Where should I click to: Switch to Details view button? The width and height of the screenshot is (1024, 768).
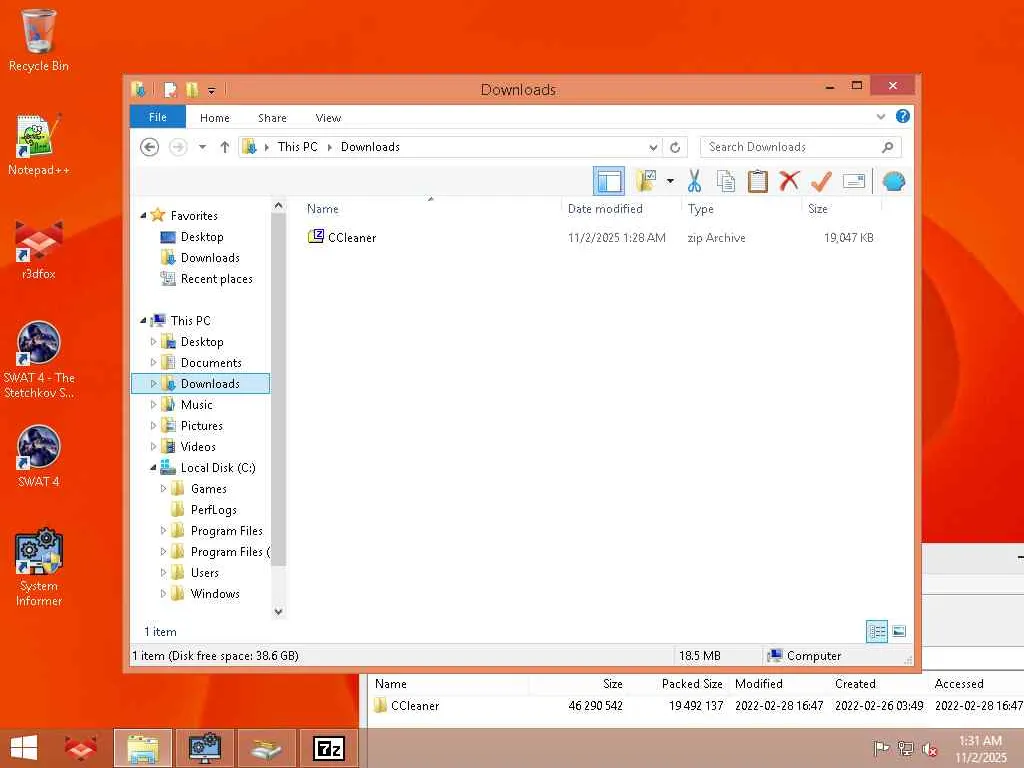pos(876,632)
